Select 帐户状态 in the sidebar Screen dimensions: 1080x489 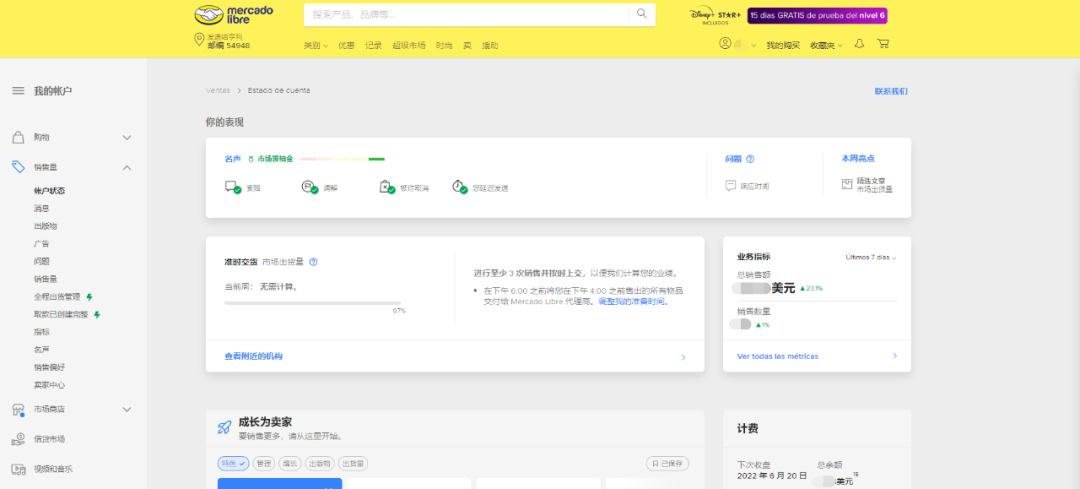pos(50,190)
